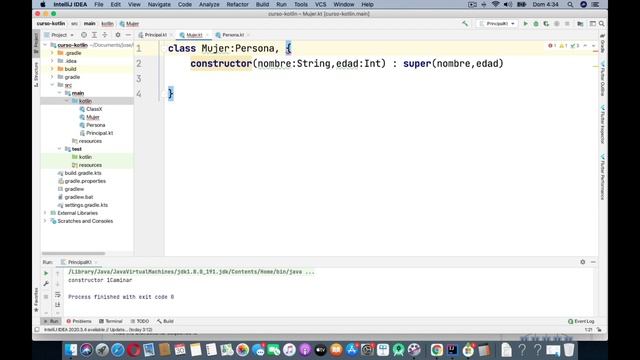The height and width of the screenshot is (360, 640).
Task: Open Gradle tool window stripe
Action: (602, 43)
